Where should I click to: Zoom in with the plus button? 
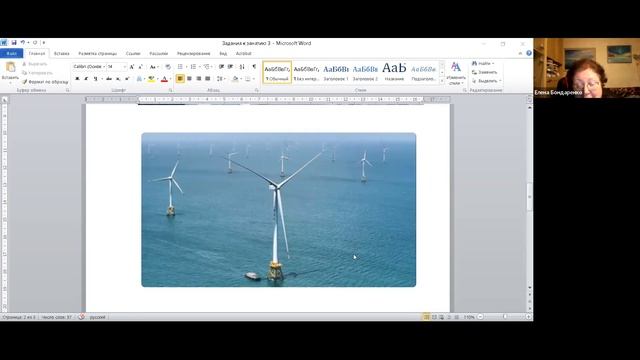point(528,317)
